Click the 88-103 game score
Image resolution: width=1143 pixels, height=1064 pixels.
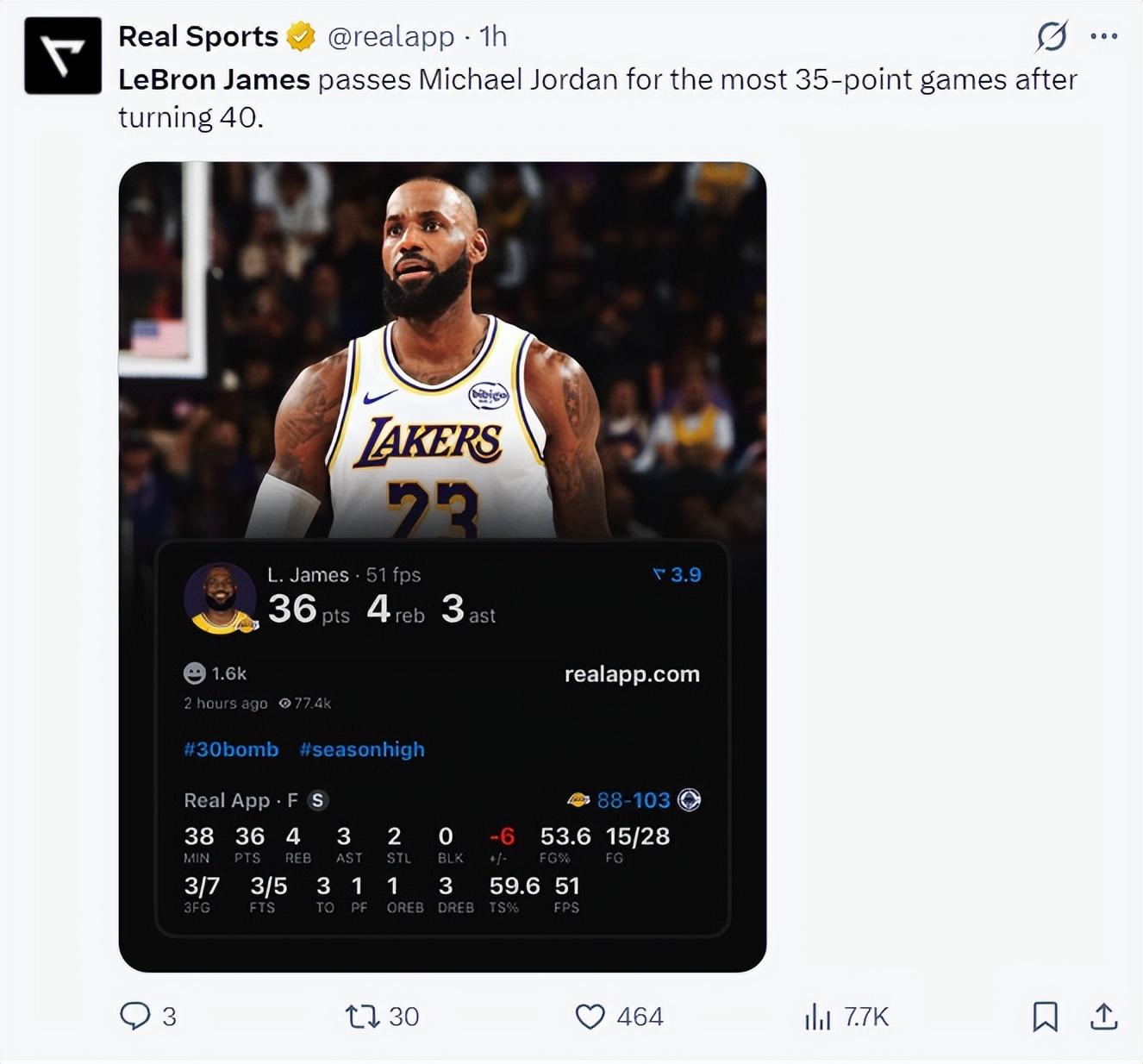coord(634,800)
